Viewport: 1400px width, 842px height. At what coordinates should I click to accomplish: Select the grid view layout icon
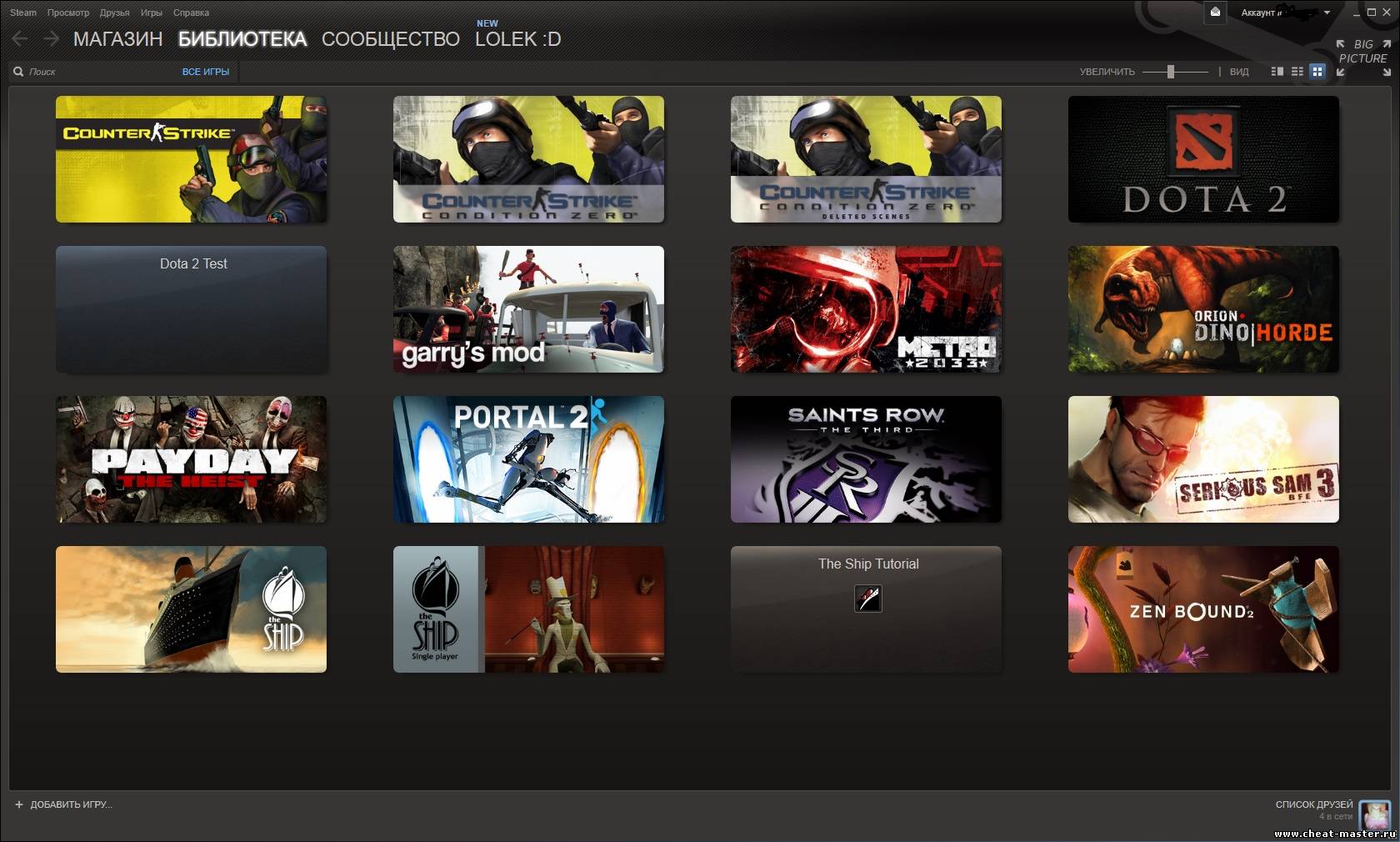tap(1317, 72)
